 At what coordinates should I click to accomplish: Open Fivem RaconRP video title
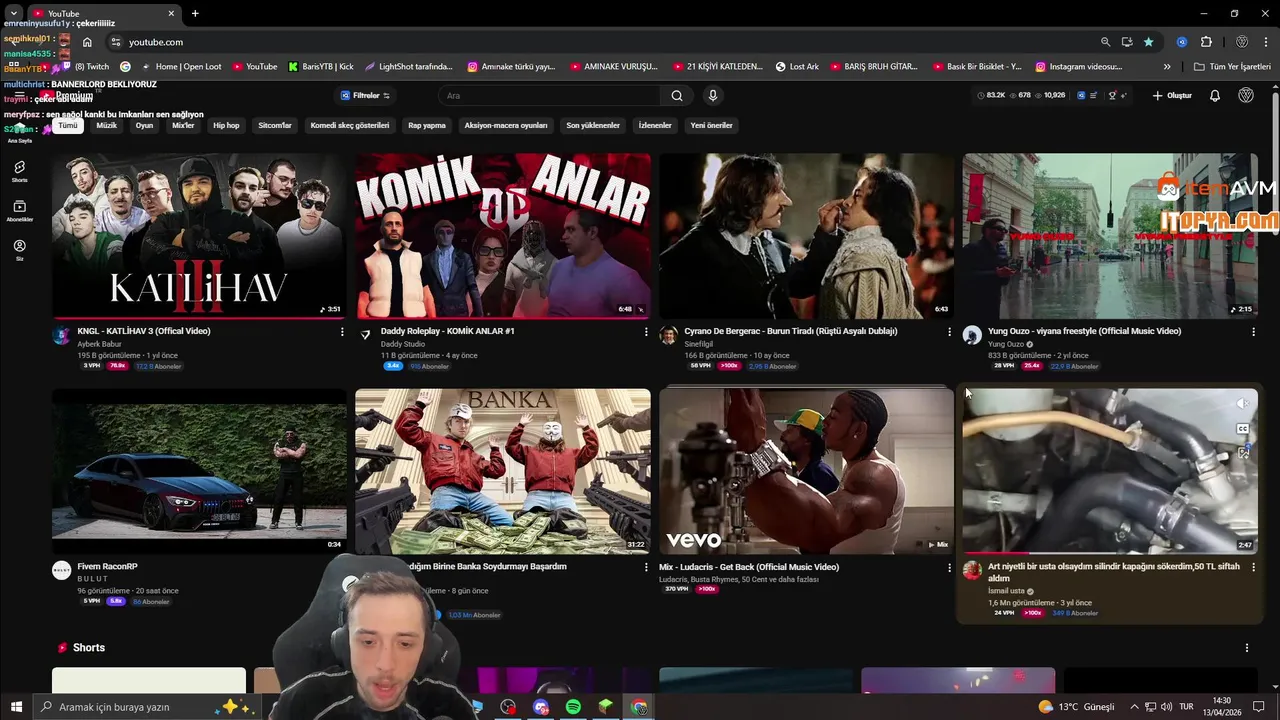click(x=106, y=567)
